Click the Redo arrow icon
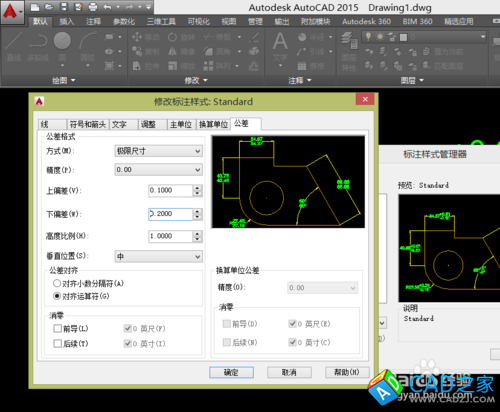The height and width of the screenshot is (412, 500). 129,7
